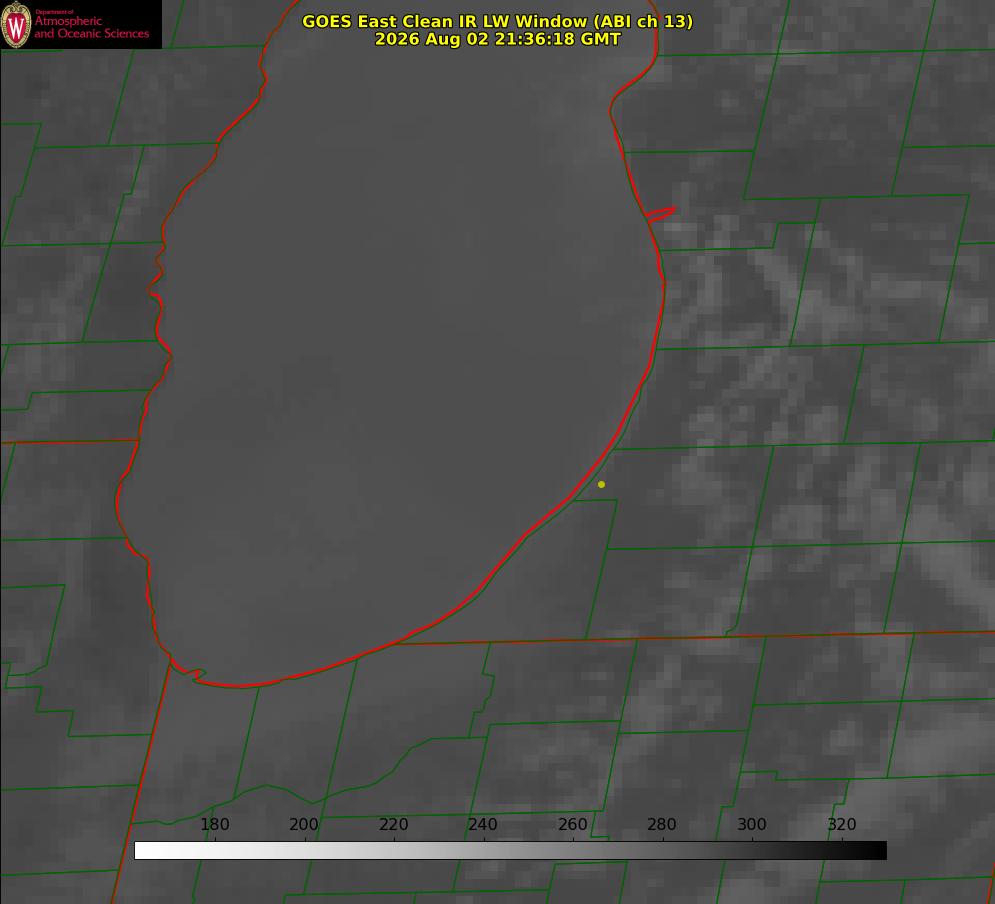Click the 300 colorbar tick label

[752, 824]
